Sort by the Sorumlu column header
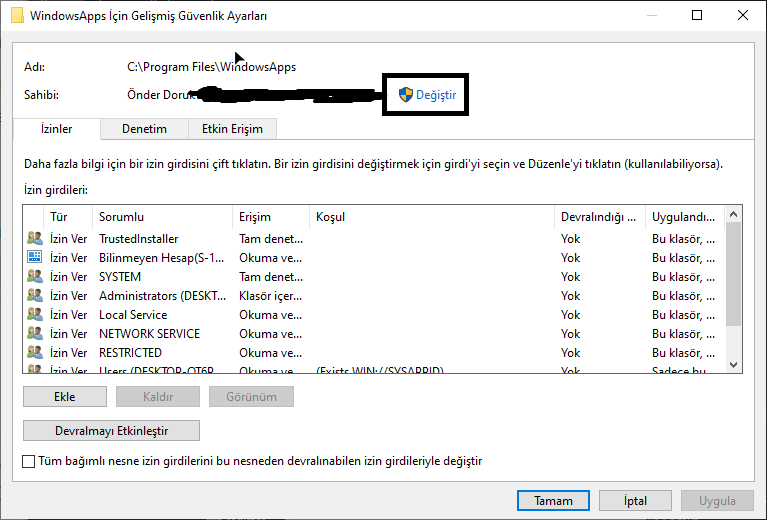 pyautogui.click(x=162, y=217)
